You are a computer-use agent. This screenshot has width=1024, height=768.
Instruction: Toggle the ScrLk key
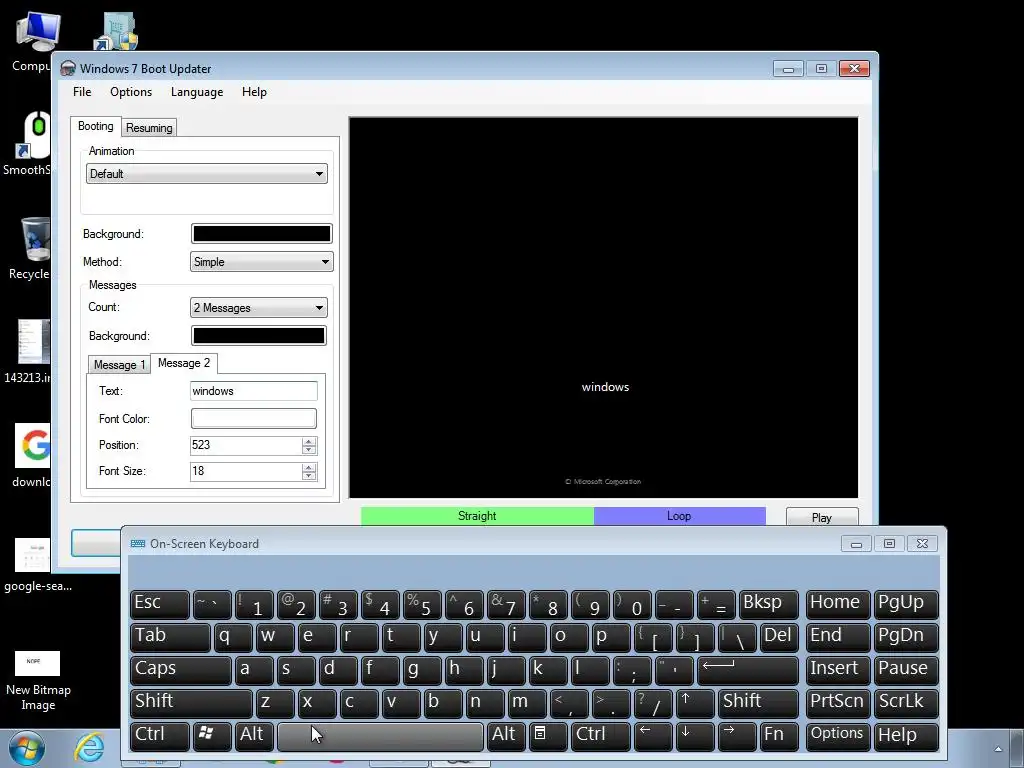pyautogui.click(x=906, y=703)
